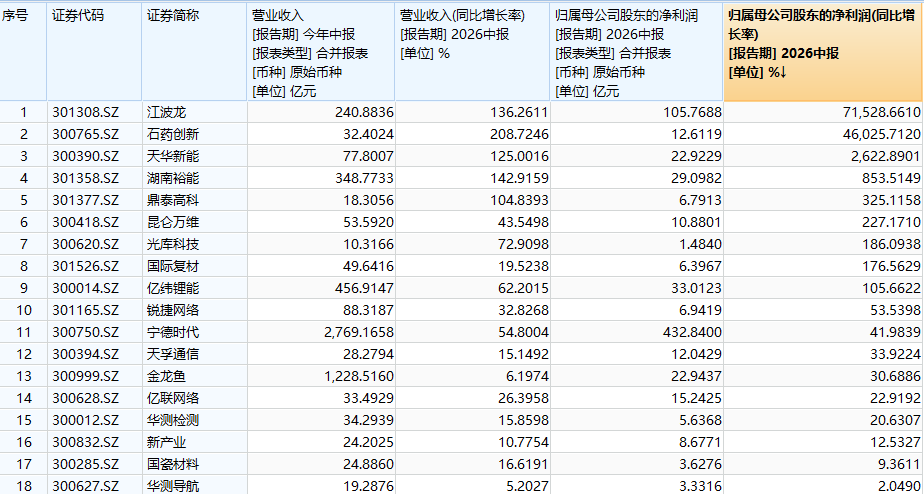Viewport: 924px width, 494px height.
Task: Select the 华测检测 name cell
Action: pos(173,420)
